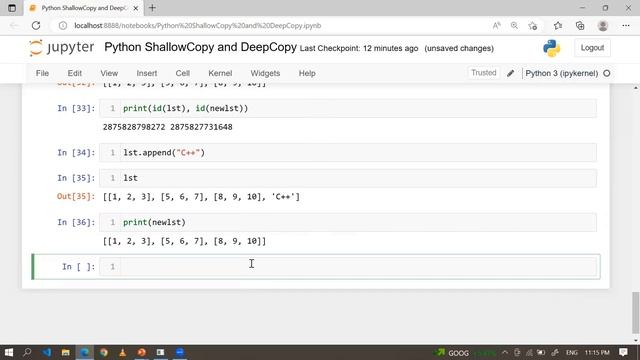Close the Python ShallowCopy tab
640x360 pixels.
136,8
